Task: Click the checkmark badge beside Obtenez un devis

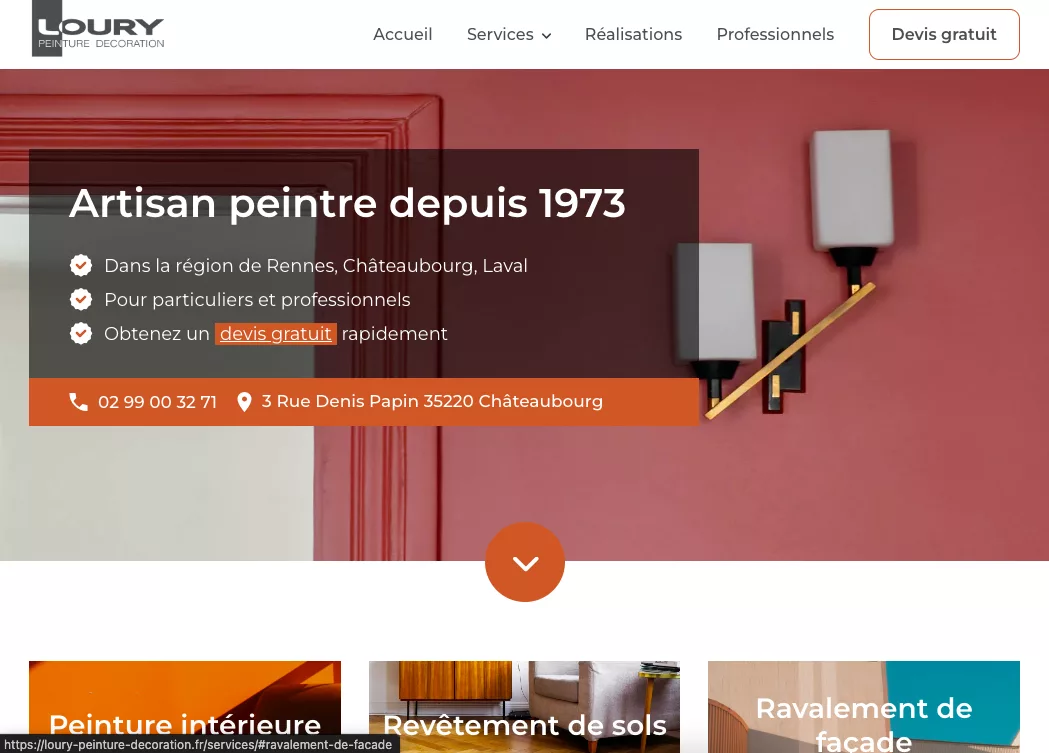Action: [81, 333]
